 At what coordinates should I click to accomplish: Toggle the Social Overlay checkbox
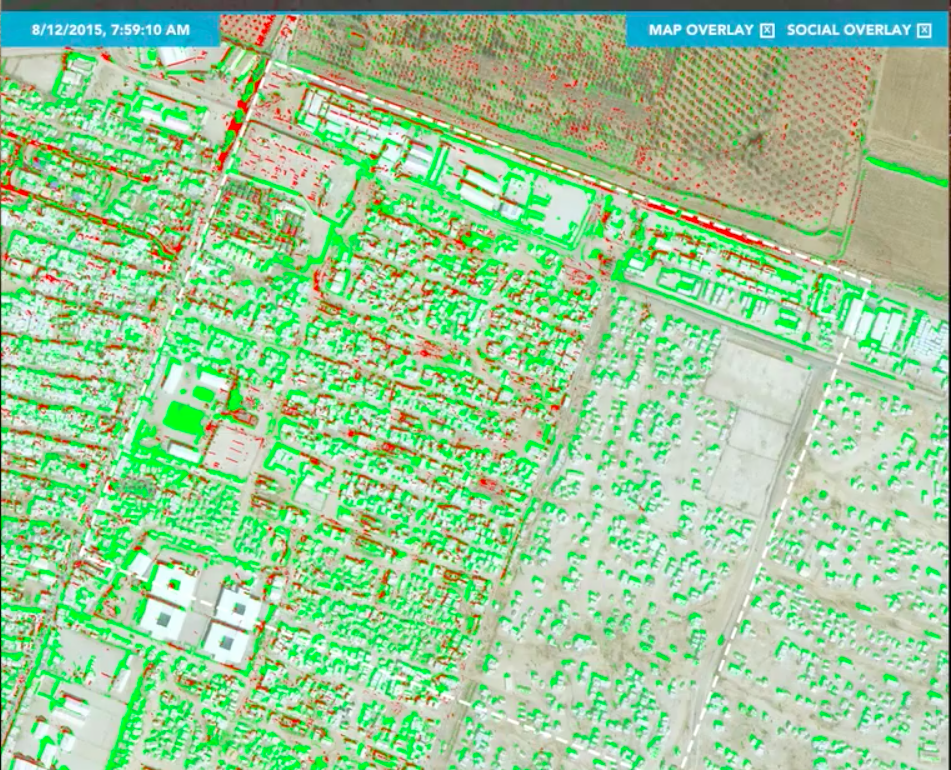pyautogui.click(x=924, y=30)
